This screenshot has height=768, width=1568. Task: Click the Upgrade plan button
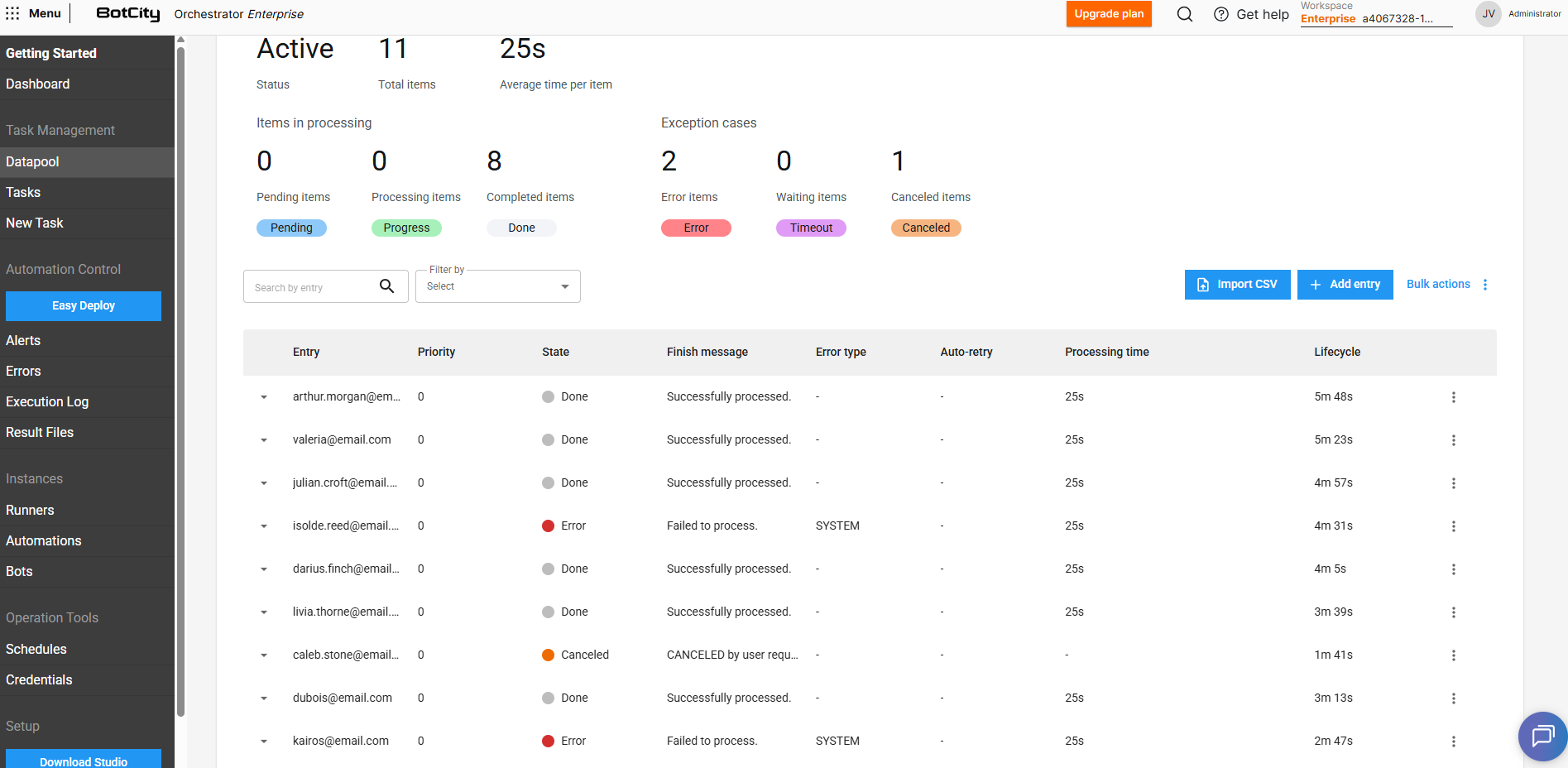[x=1108, y=14]
